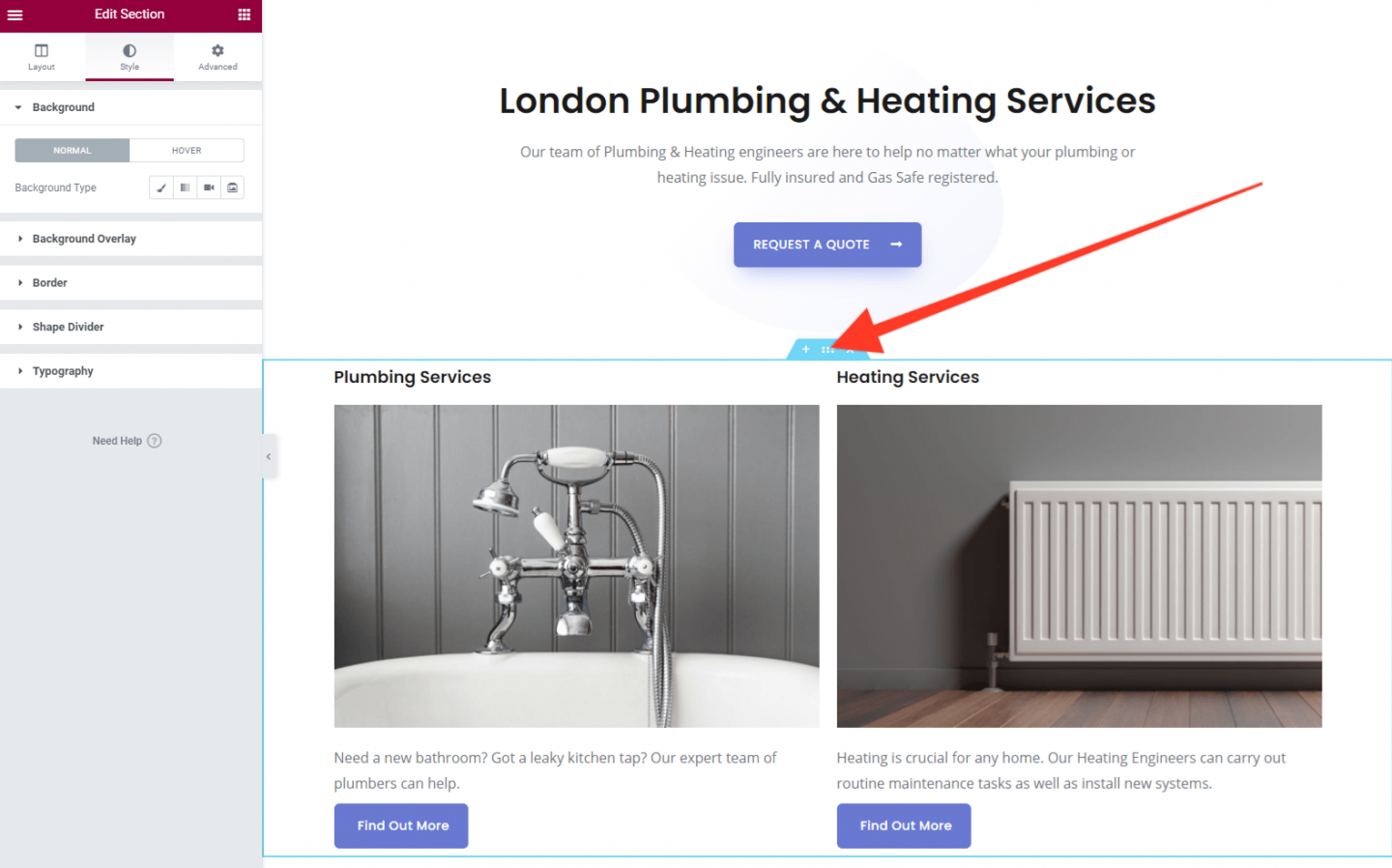Collapse the editor panel with the arrow handle

tap(269, 456)
